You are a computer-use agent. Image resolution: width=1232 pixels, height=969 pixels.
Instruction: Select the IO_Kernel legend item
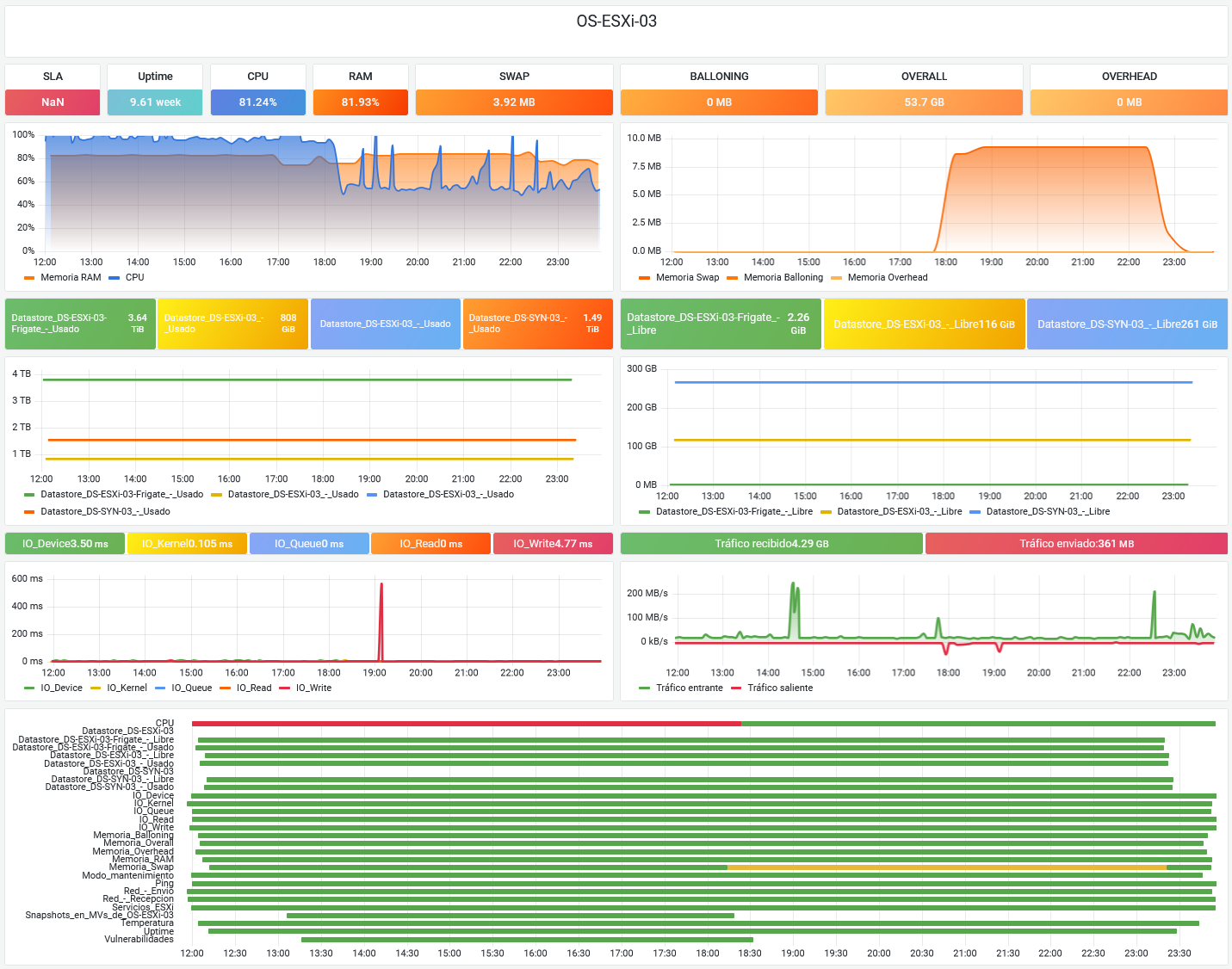(127, 688)
